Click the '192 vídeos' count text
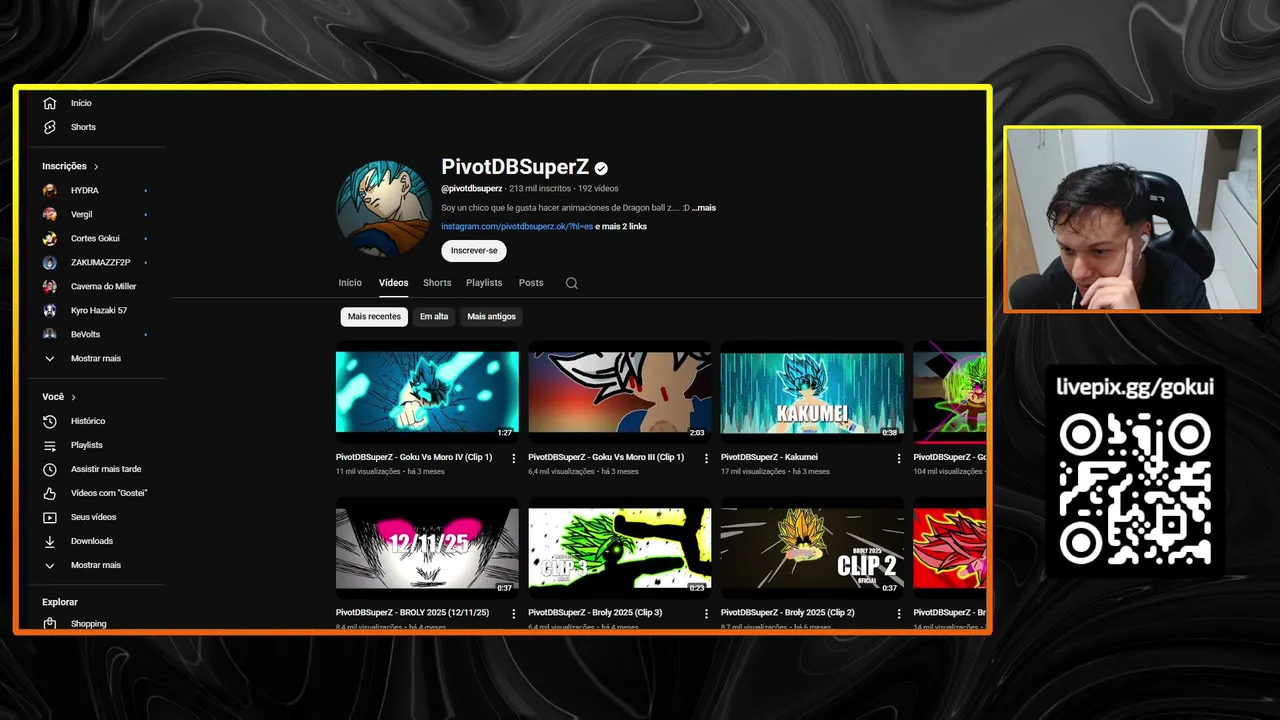This screenshot has height=720, width=1280. (x=598, y=188)
